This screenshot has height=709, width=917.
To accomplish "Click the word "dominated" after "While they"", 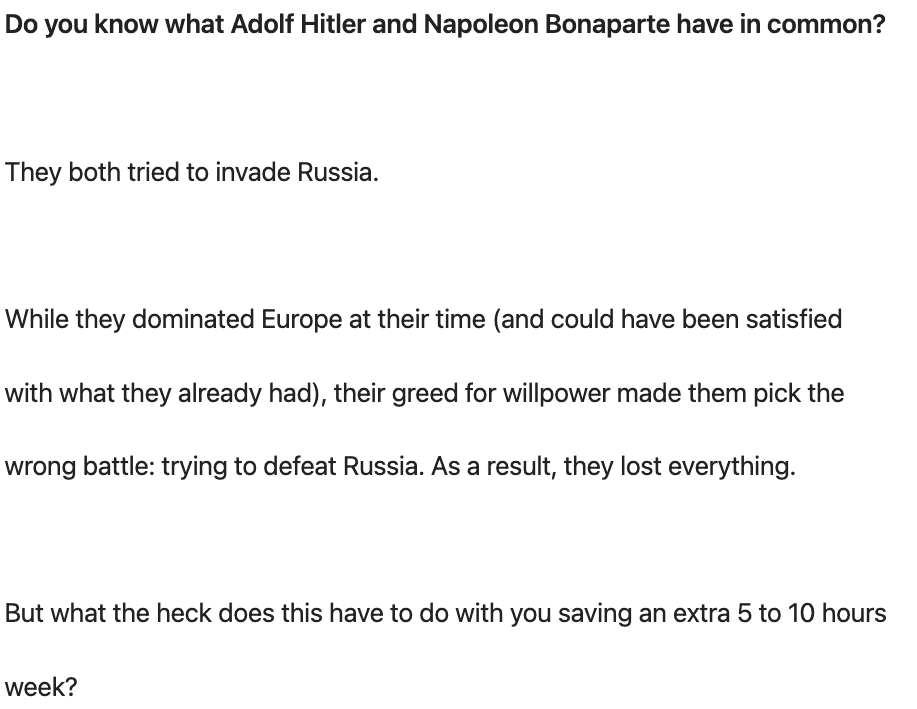I will click(x=193, y=320).
